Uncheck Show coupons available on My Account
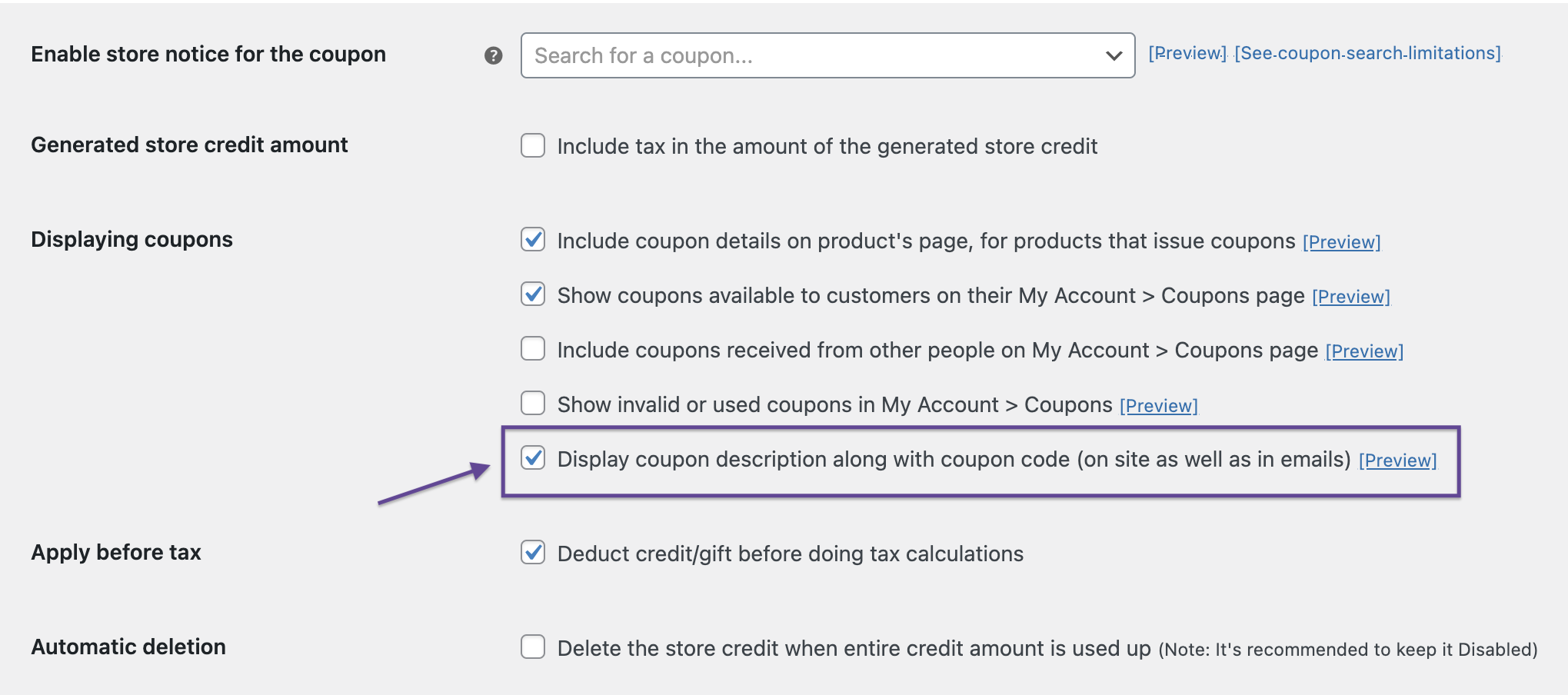Image resolution: width=1568 pixels, height=695 pixels. click(x=533, y=294)
